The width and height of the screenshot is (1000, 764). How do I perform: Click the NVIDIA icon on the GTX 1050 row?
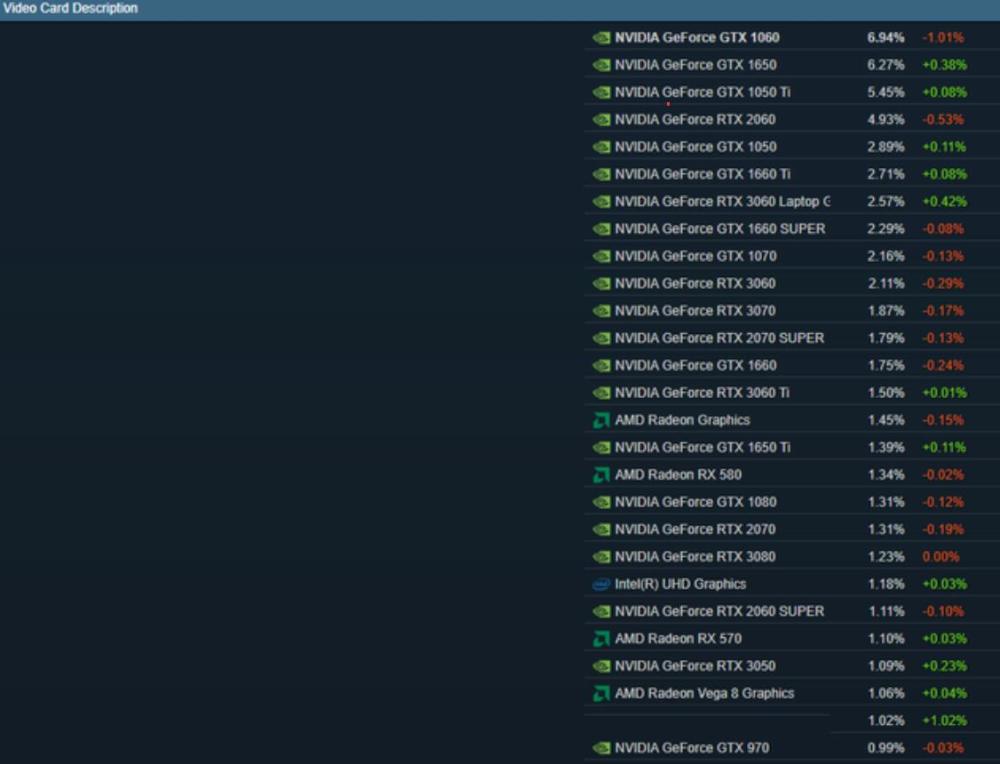601,147
